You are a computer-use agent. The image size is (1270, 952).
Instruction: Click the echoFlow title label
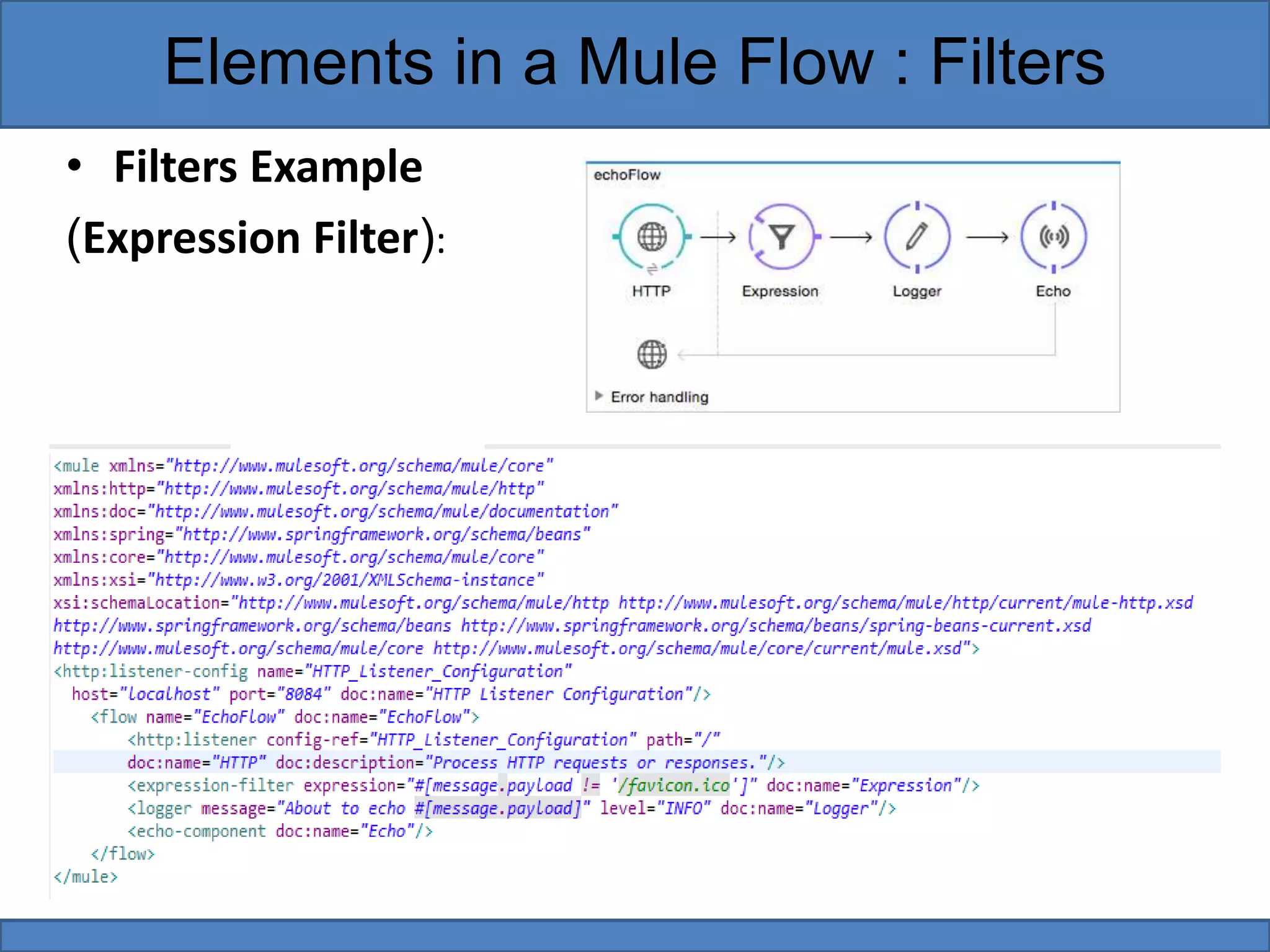click(627, 175)
